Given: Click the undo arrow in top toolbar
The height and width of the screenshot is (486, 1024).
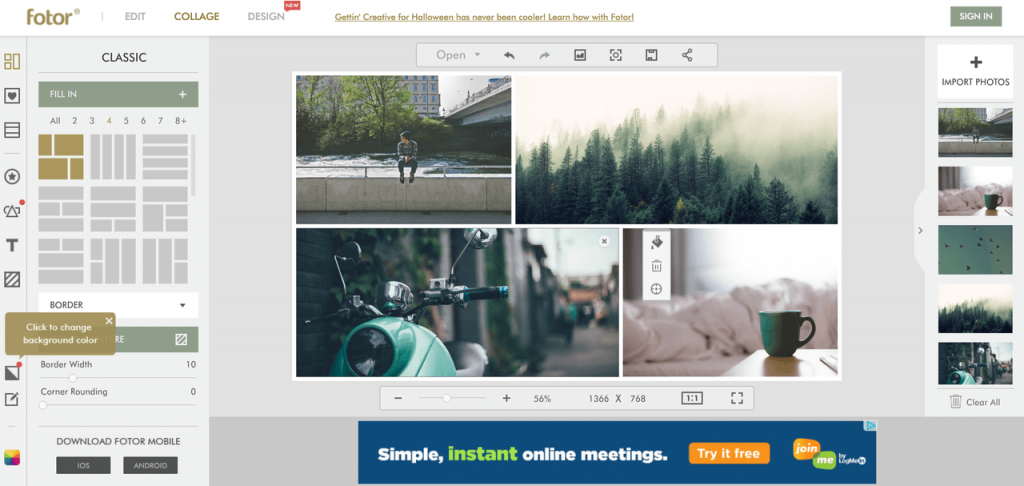Looking at the screenshot, I should [x=509, y=55].
